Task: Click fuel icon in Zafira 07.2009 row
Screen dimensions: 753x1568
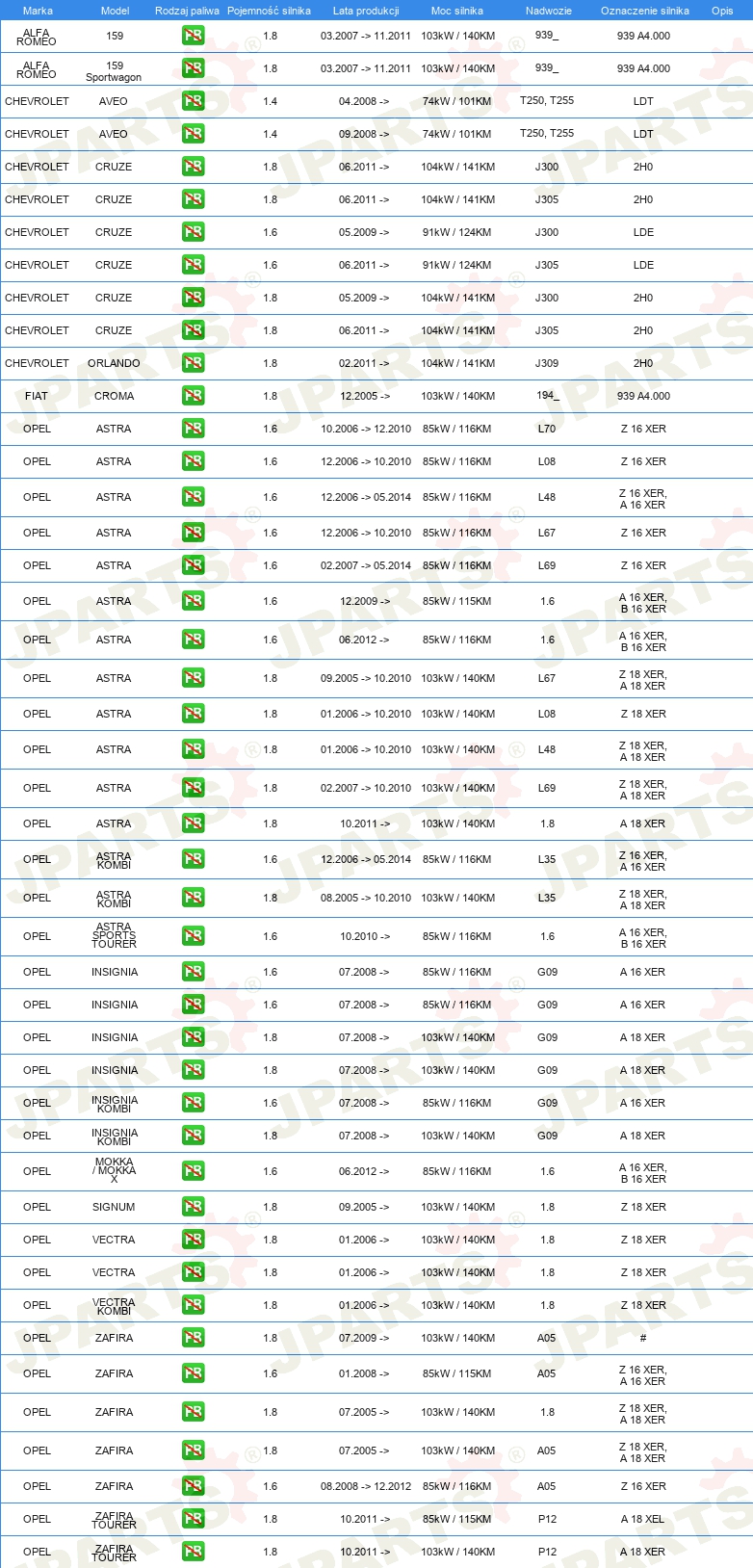Action: pyautogui.click(x=193, y=1338)
